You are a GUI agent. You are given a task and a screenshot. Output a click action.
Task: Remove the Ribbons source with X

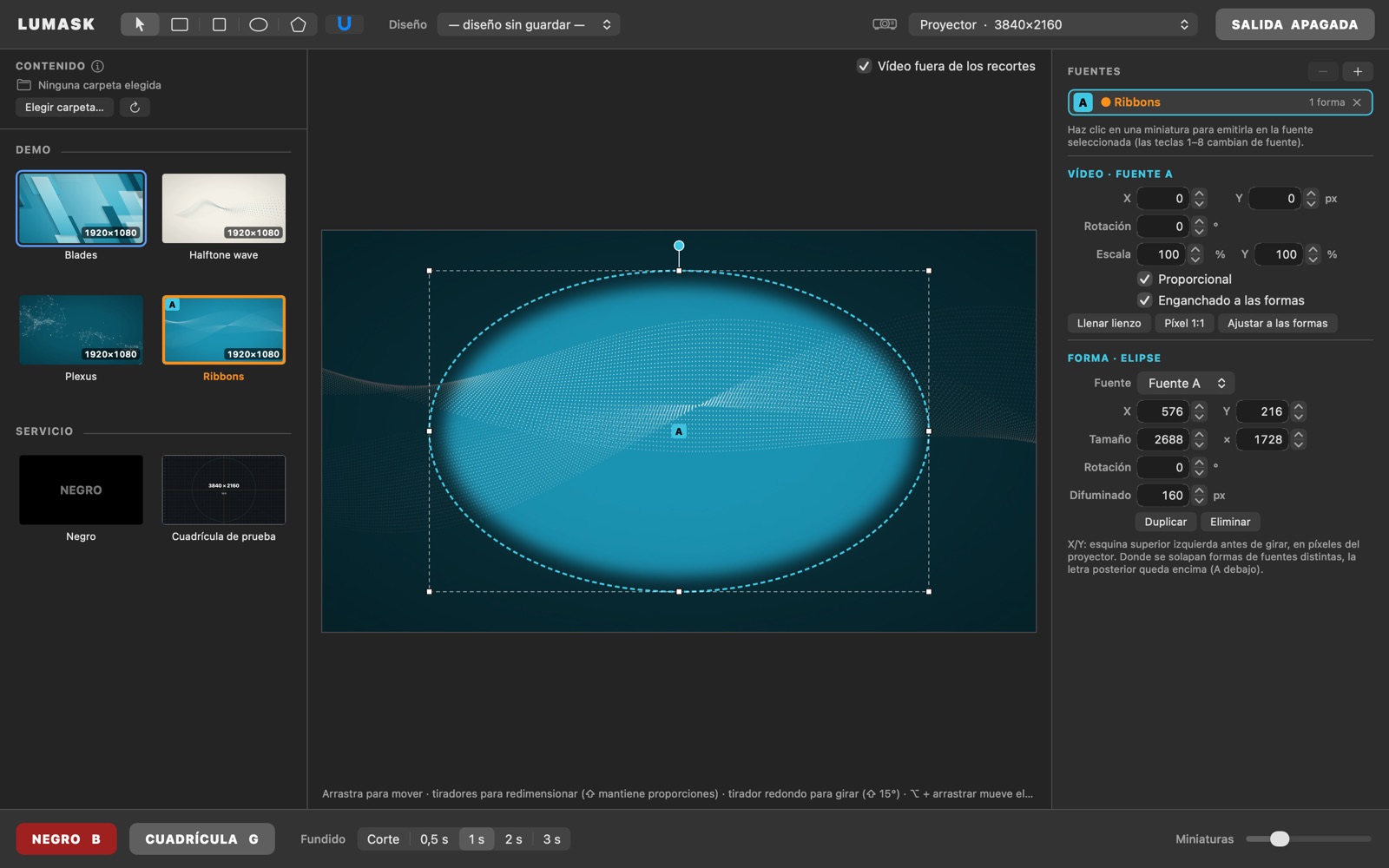click(1357, 102)
